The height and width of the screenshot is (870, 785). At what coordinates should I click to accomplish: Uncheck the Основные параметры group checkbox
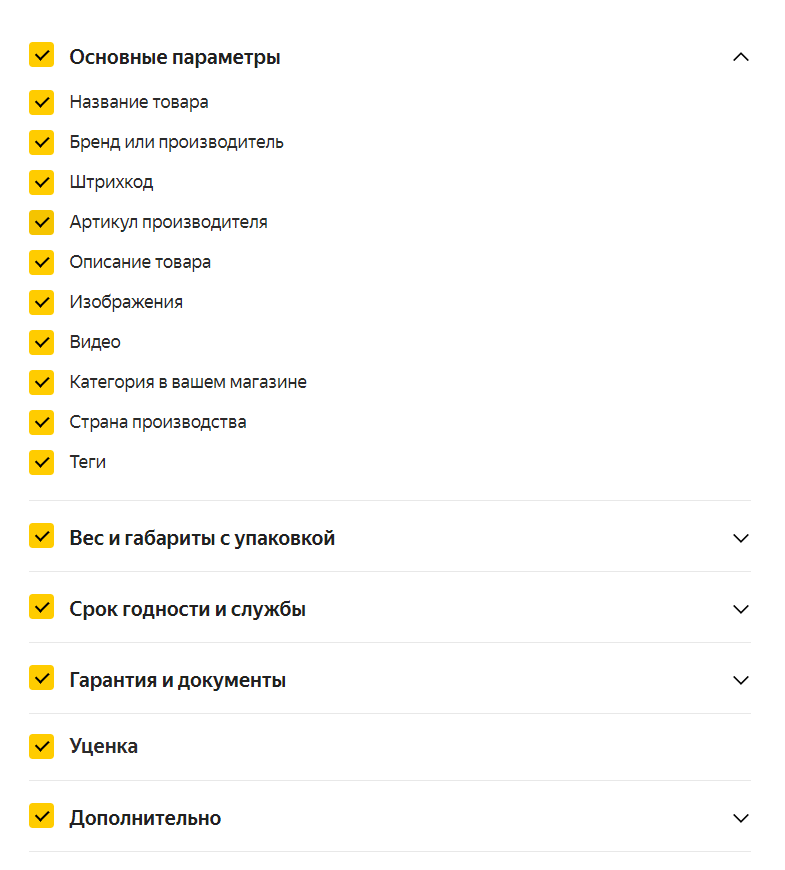(x=41, y=55)
